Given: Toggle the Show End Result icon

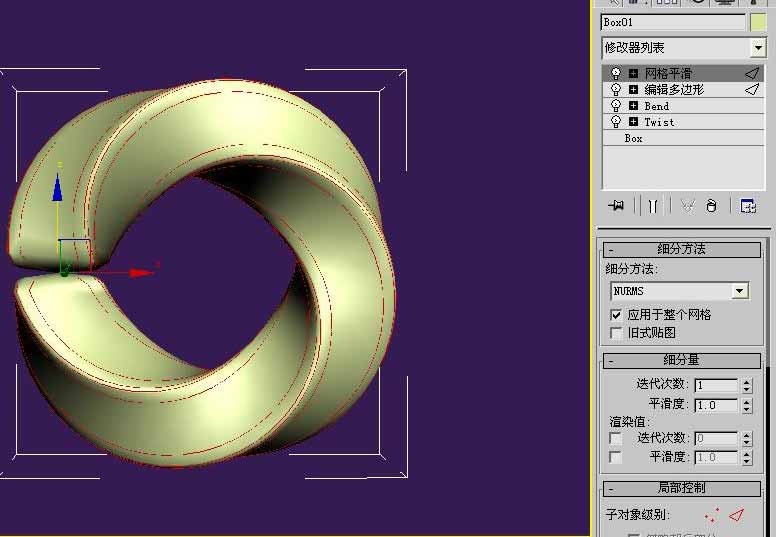Looking at the screenshot, I should (x=653, y=206).
